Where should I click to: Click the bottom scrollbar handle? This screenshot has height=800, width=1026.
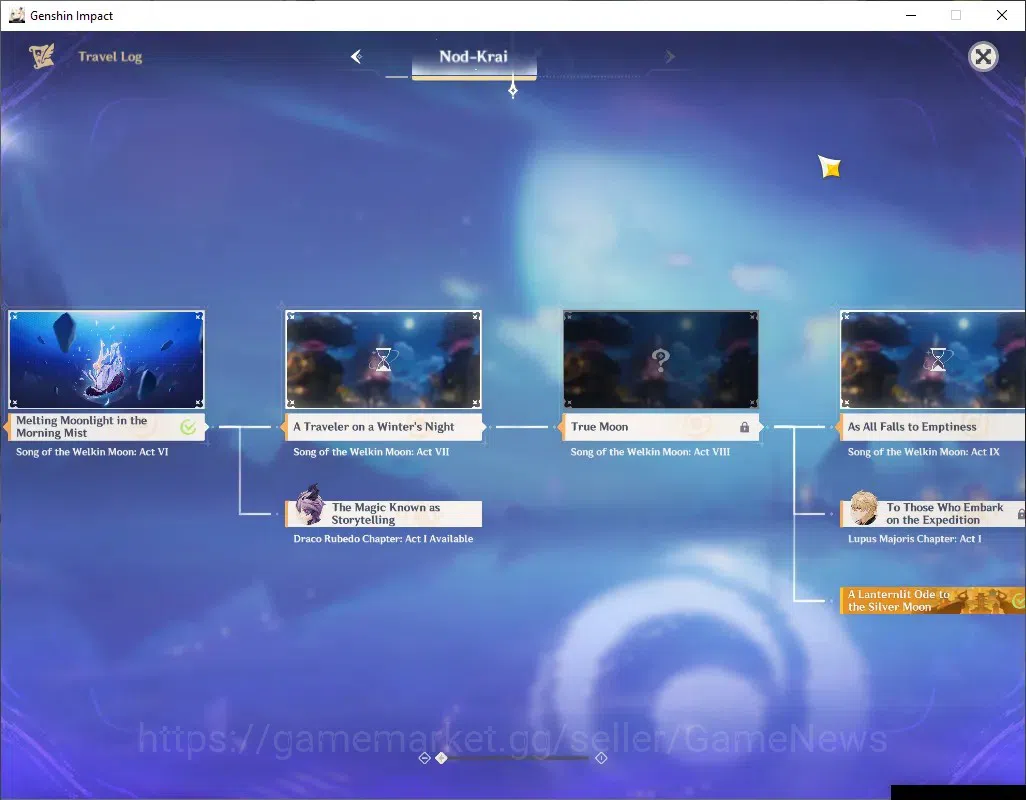coord(441,758)
